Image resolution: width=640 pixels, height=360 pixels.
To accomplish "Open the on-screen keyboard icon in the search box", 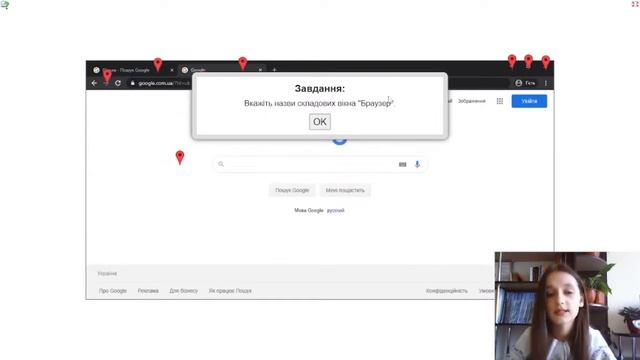I will (402, 164).
